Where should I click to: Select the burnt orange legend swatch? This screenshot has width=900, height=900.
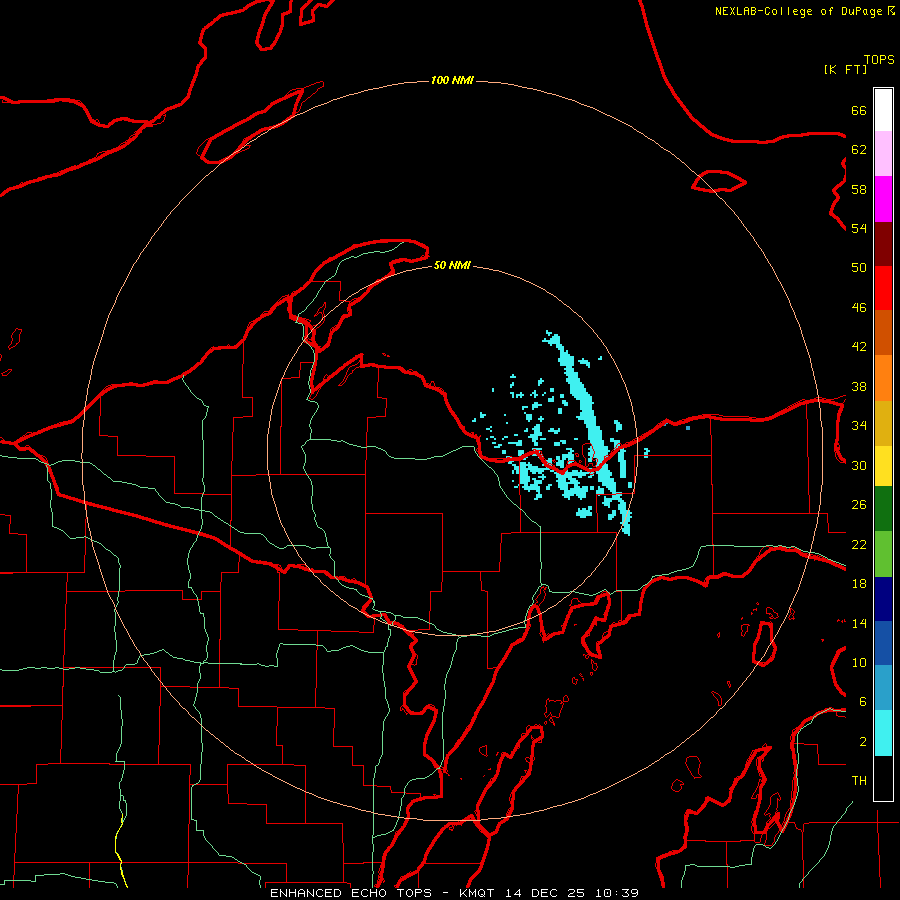(883, 332)
